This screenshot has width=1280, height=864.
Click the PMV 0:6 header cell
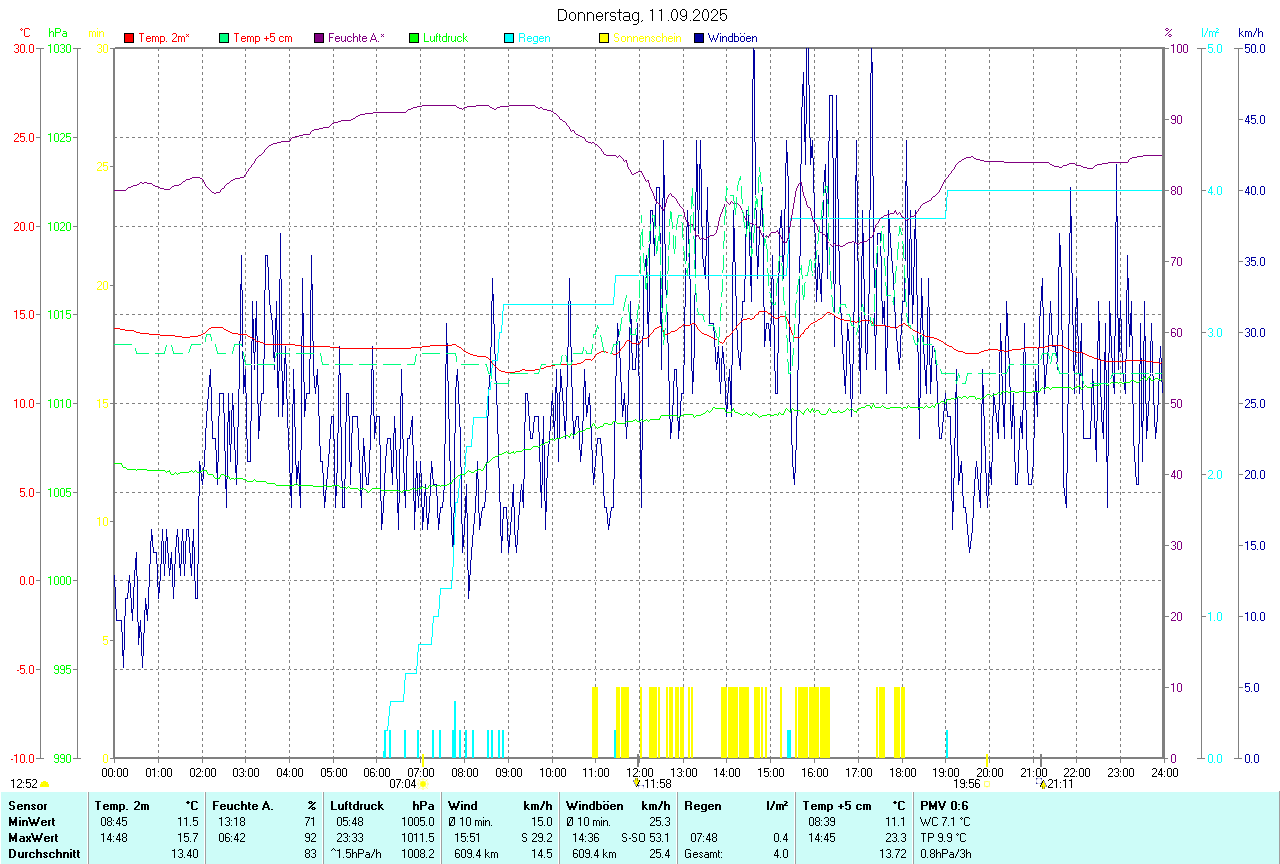(943, 805)
